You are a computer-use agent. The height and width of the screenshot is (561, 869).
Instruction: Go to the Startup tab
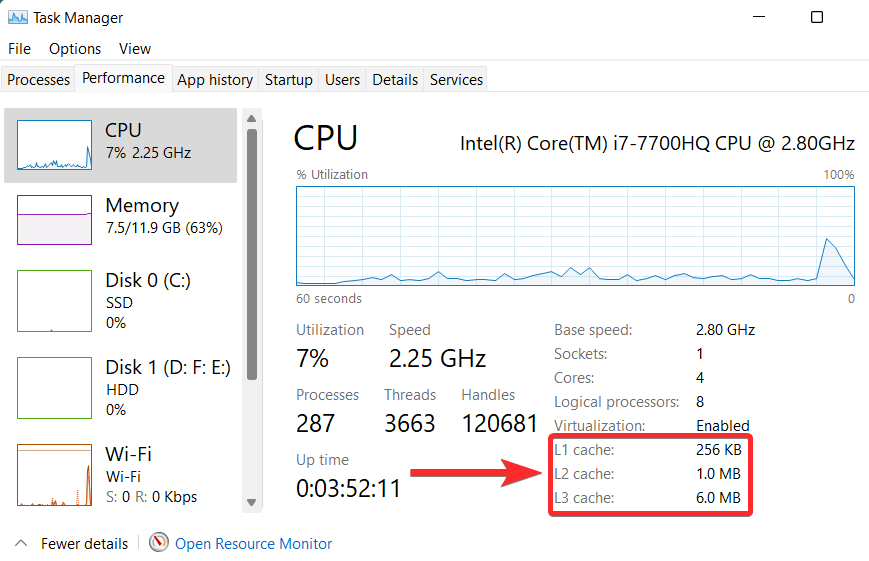289,80
